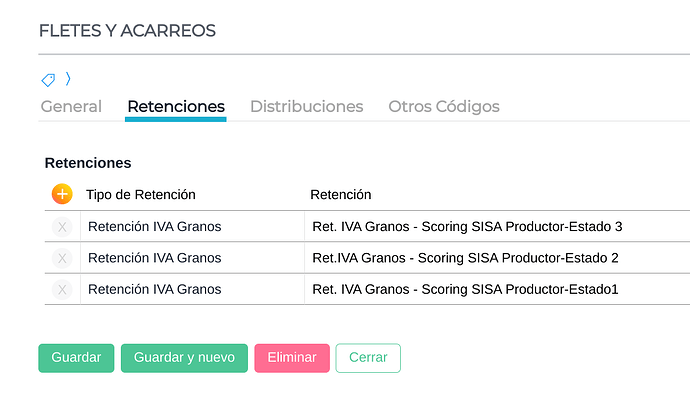Go to the Otros Códigos tab
Viewport: 690px width, 400px height.
(x=444, y=106)
